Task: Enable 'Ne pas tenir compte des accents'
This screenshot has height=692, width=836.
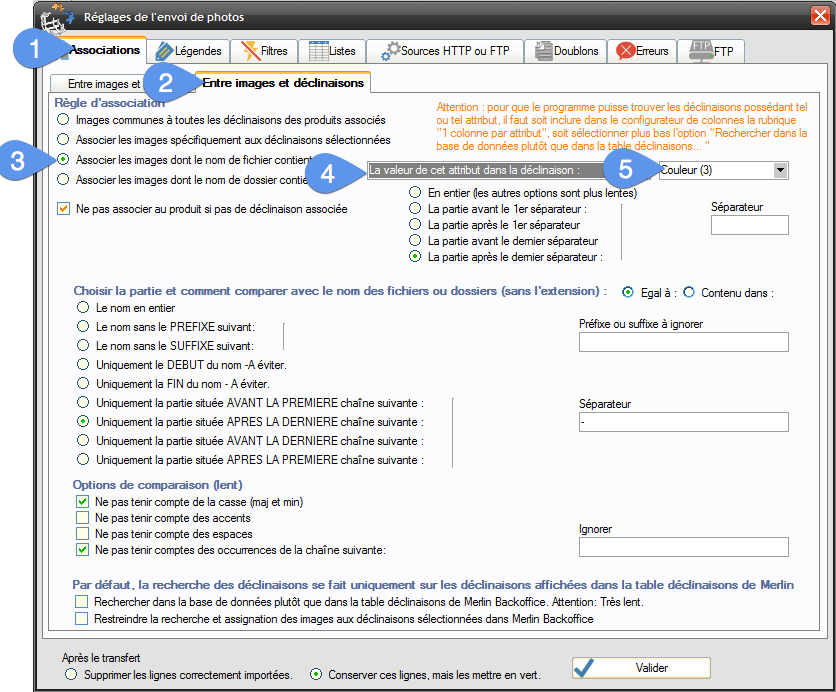Action: [83, 518]
